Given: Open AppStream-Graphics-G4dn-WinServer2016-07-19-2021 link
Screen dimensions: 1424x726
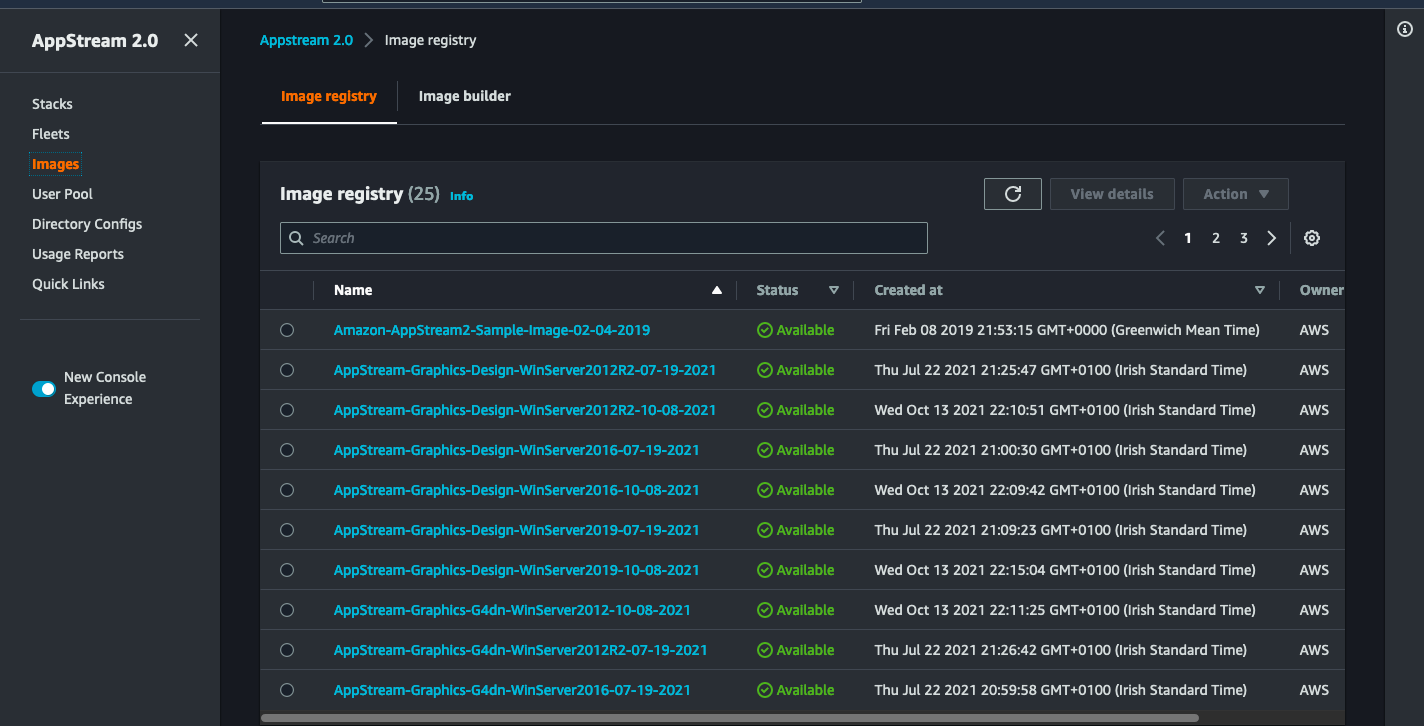Looking at the screenshot, I should click(512, 690).
